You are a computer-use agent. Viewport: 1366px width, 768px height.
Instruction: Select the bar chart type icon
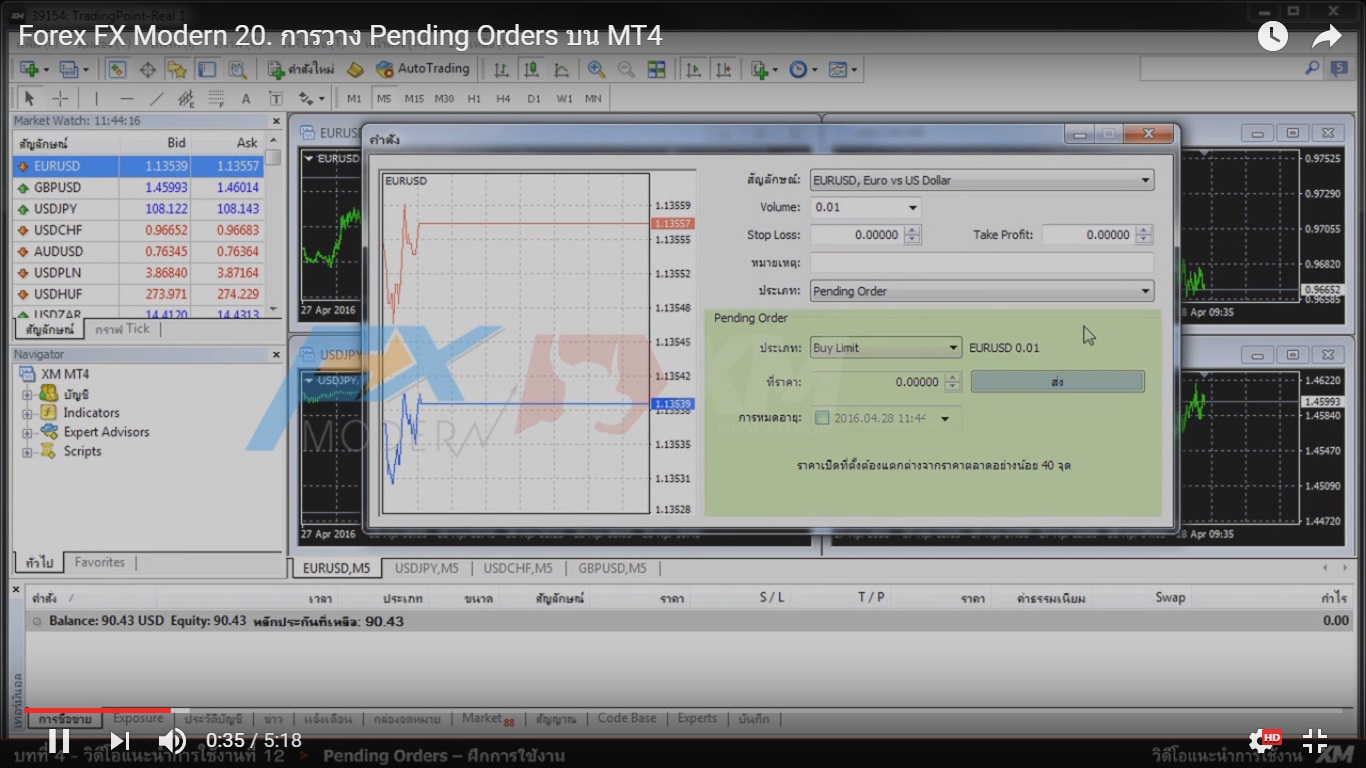pyautogui.click(x=501, y=69)
